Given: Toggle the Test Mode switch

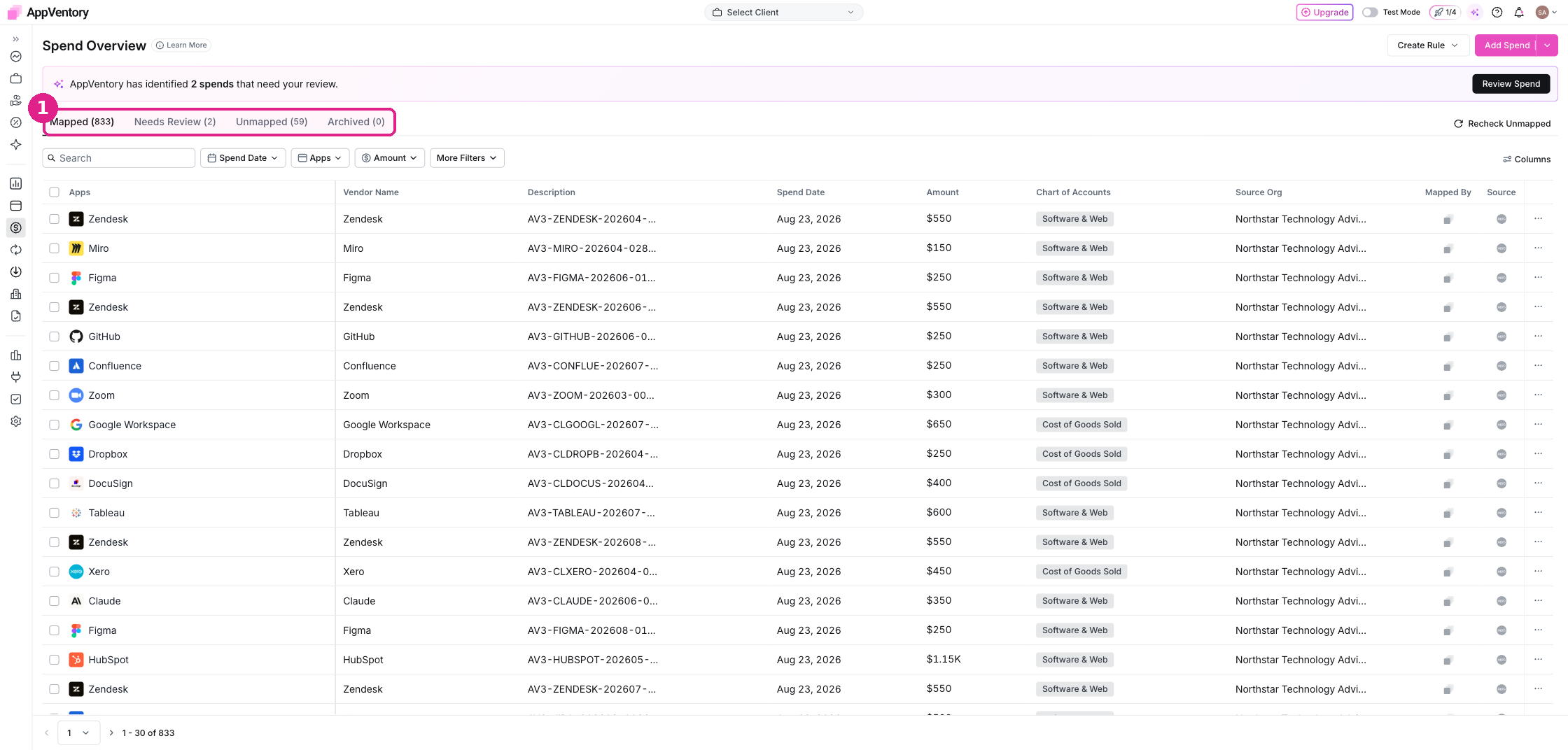Looking at the screenshot, I should pyautogui.click(x=1369, y=12).
